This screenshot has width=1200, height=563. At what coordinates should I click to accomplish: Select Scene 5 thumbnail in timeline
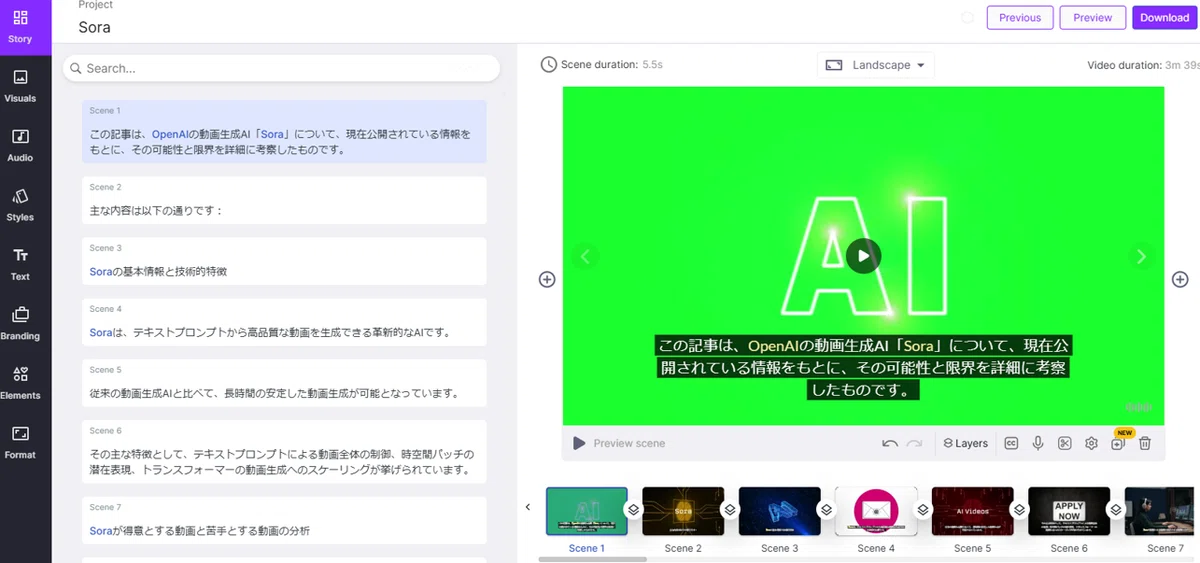coord(973,511)
